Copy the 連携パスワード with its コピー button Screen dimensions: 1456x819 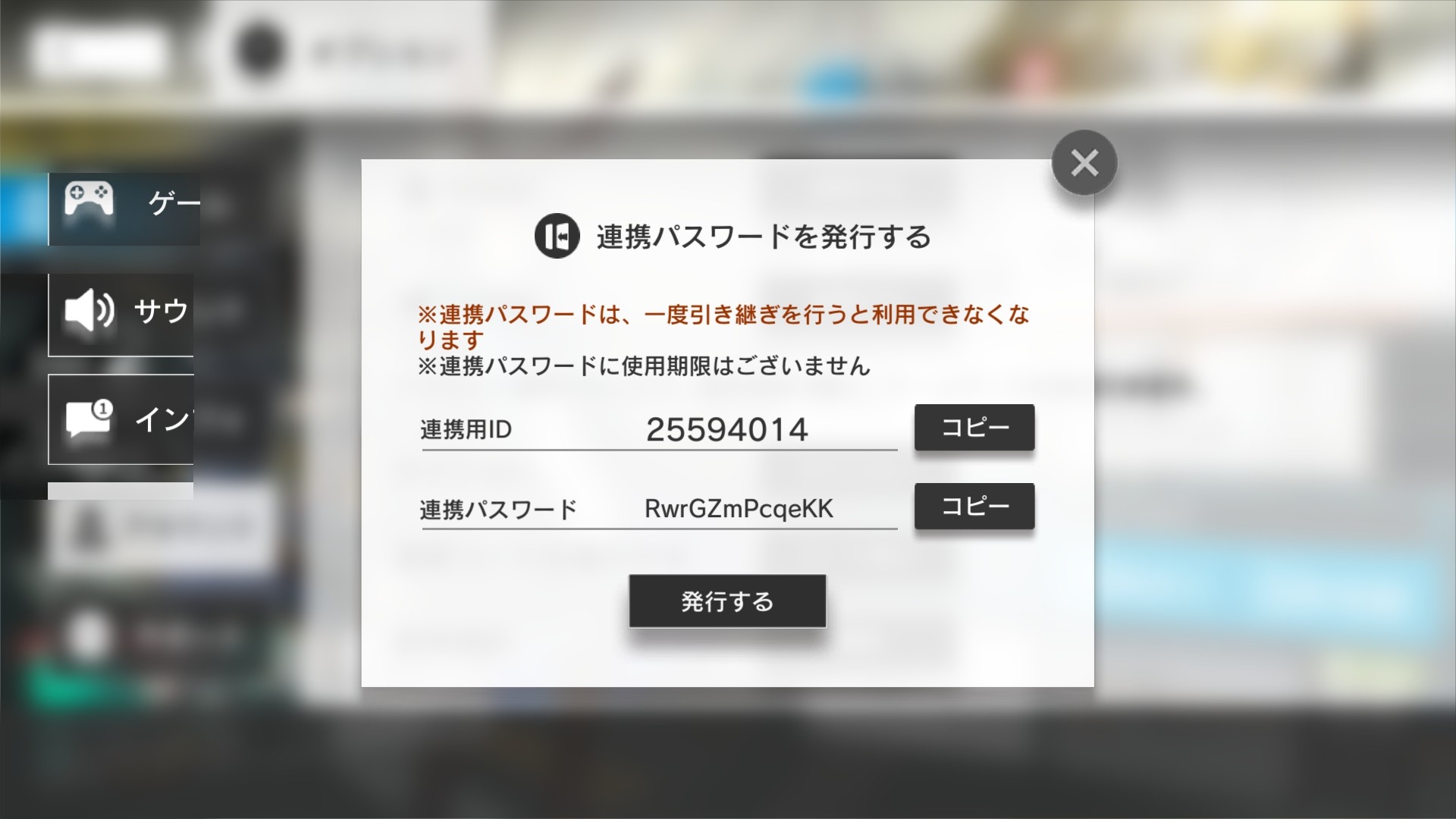click(974, 506)
